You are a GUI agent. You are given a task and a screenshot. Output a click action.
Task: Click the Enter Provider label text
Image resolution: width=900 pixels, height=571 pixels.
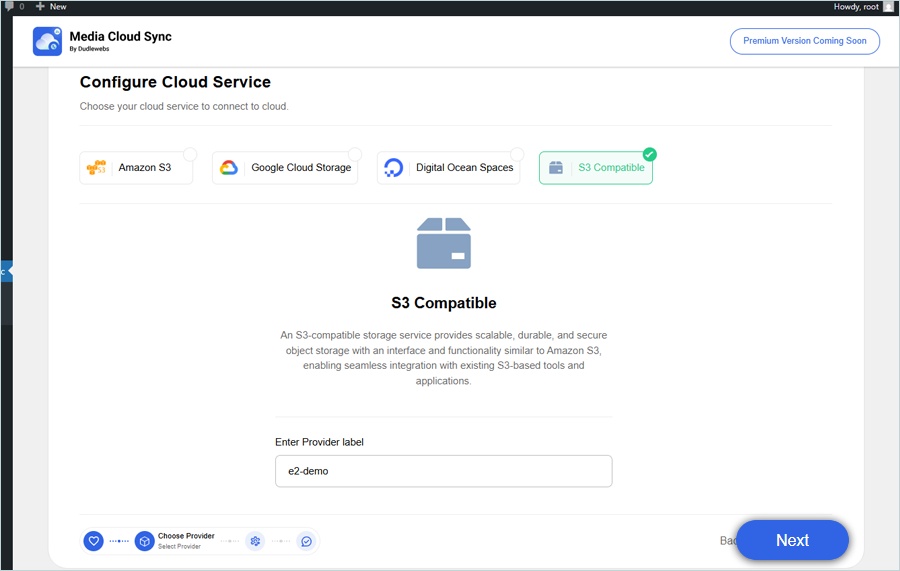click(319, 442)
